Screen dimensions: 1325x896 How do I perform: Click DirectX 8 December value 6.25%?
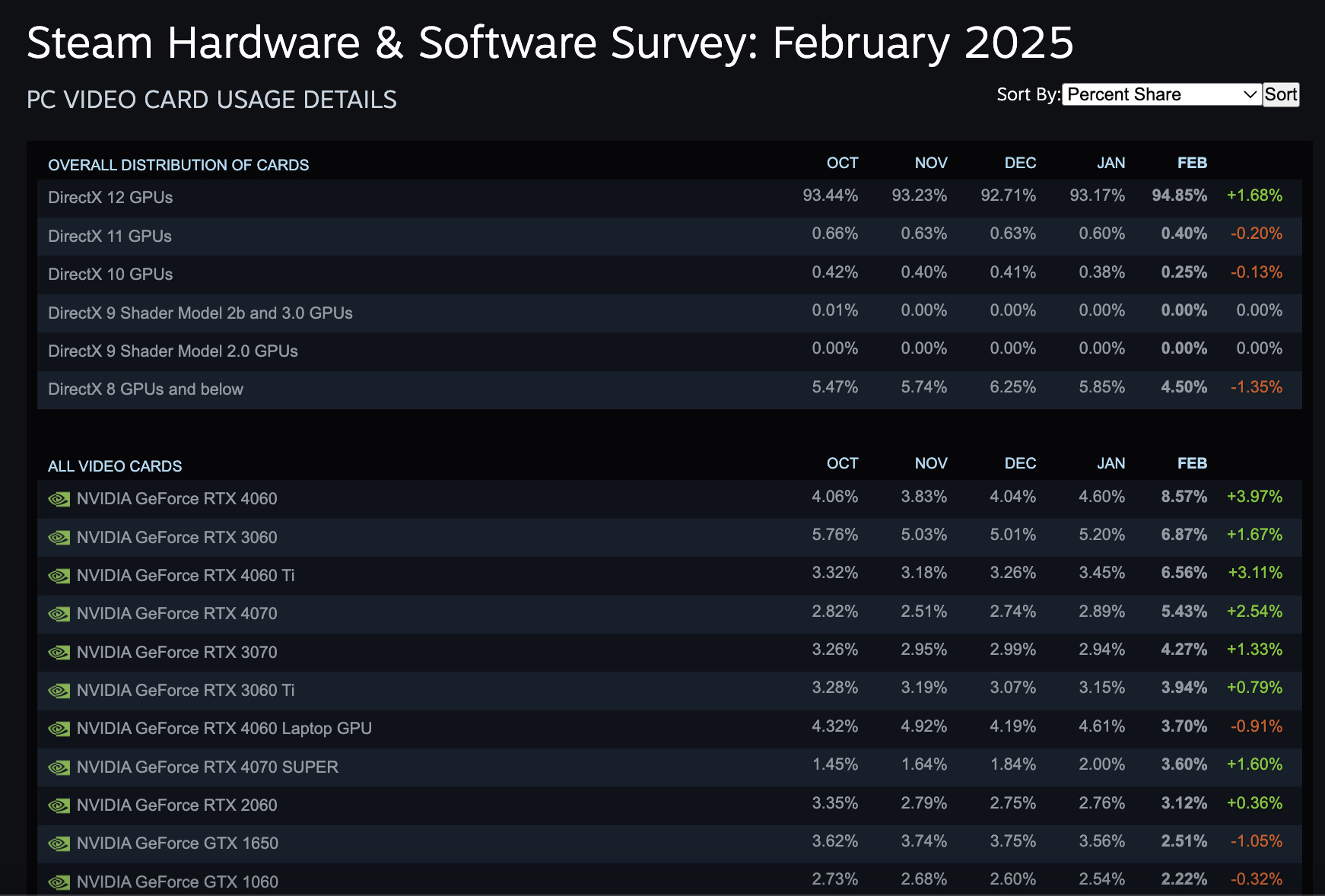click(1013, 387)
